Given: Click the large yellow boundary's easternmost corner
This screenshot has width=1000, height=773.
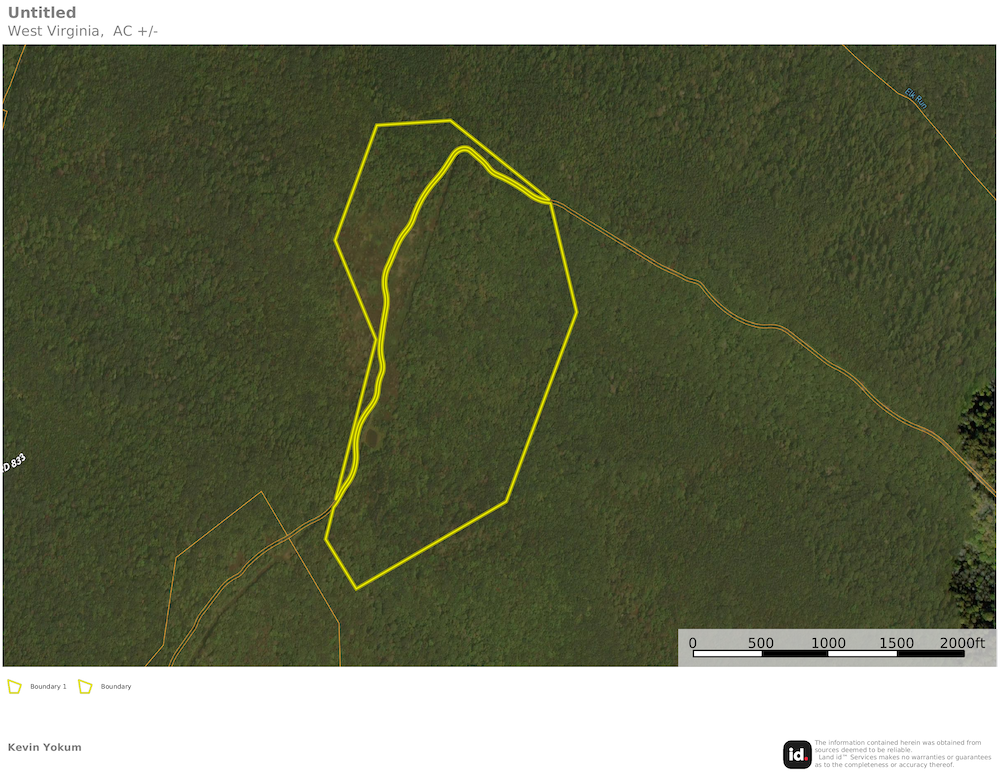Looking at the screenshot, I should (577, 312).
